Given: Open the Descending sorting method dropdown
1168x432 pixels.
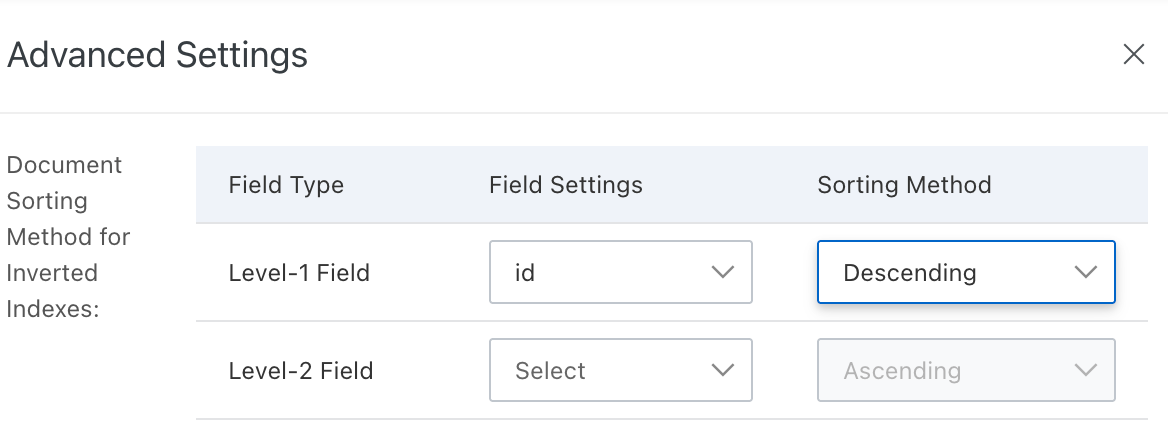Looking at the screenshot, I should (965, 272).
